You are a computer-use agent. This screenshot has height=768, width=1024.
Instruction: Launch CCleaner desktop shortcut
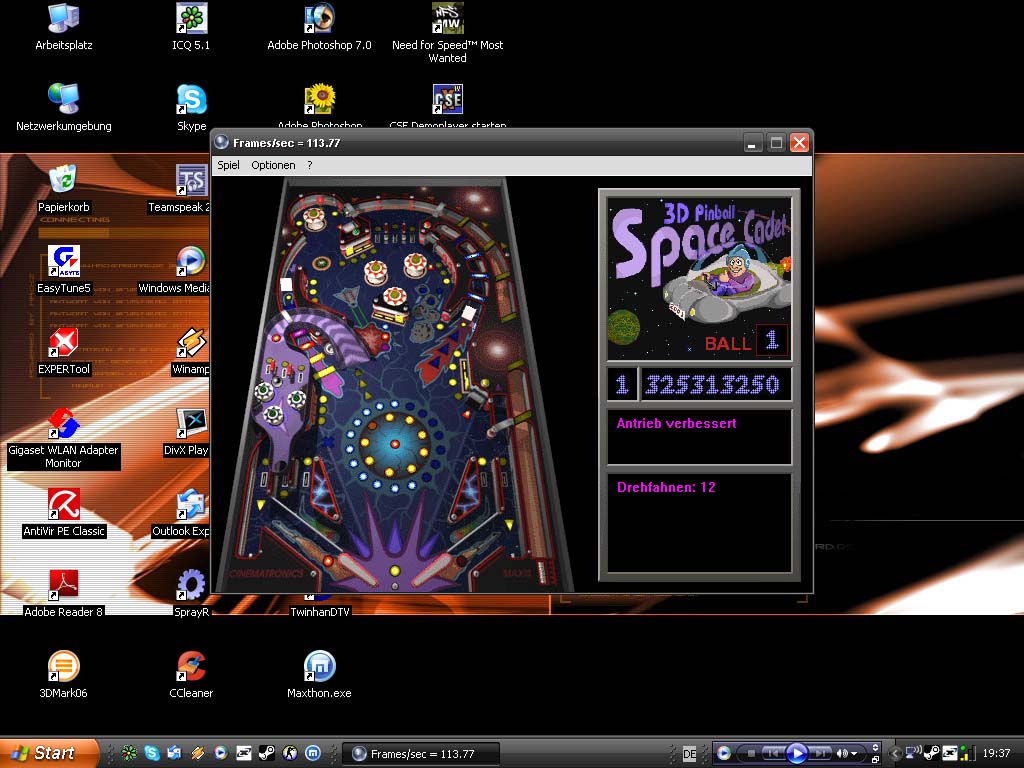click(191, 675)
